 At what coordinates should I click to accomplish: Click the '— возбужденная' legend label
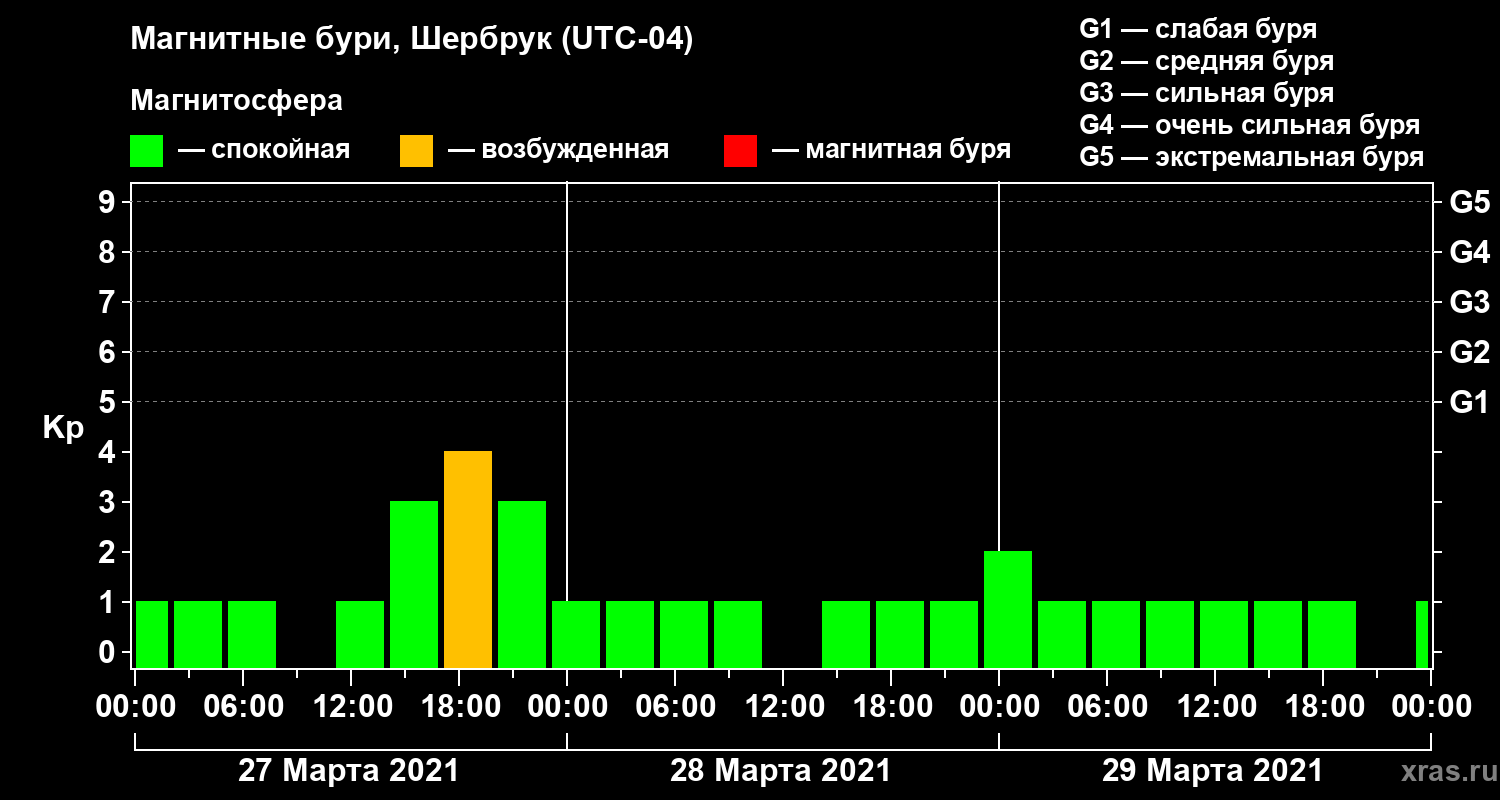(558, 151)
